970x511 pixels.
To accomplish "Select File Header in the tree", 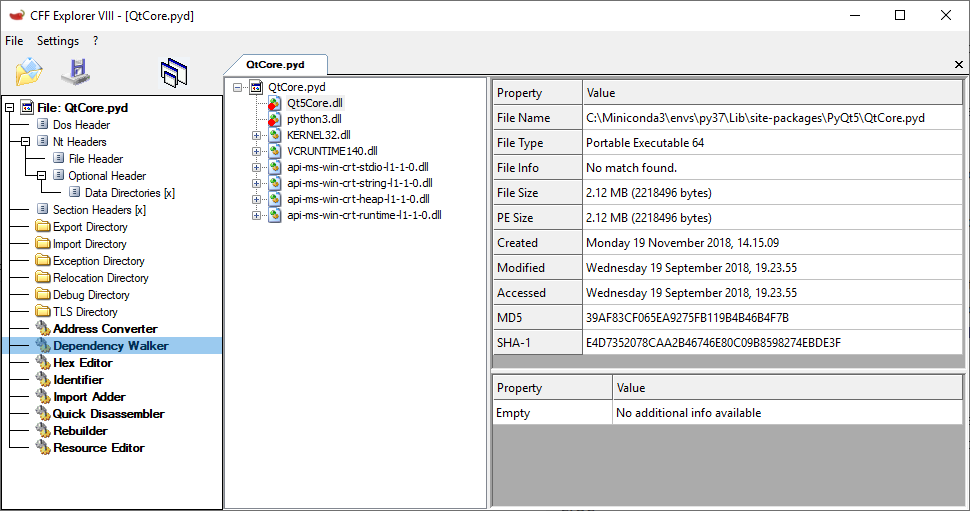I will [x=96, y=159].
